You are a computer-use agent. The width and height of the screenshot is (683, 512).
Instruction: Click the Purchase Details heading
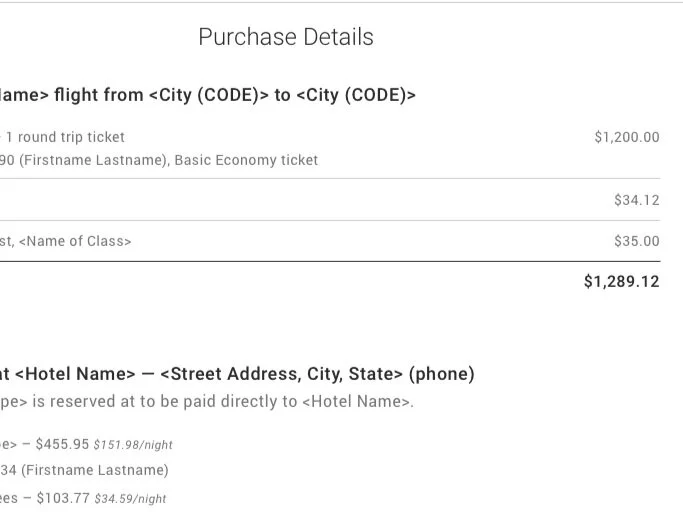[285, 37]
